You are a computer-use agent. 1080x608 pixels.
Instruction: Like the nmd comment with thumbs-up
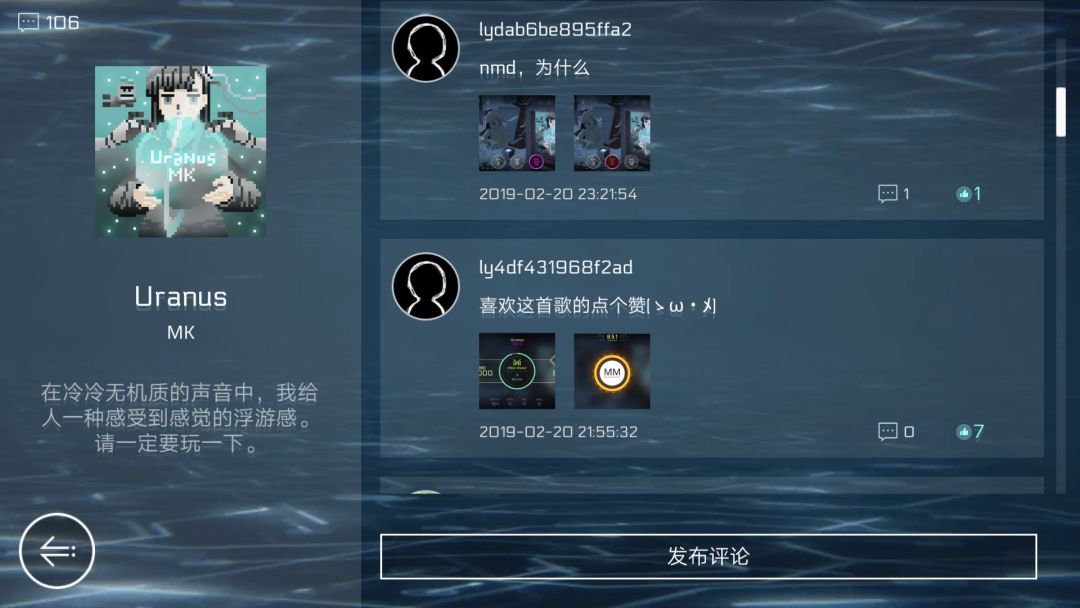[x=963, y=194]
